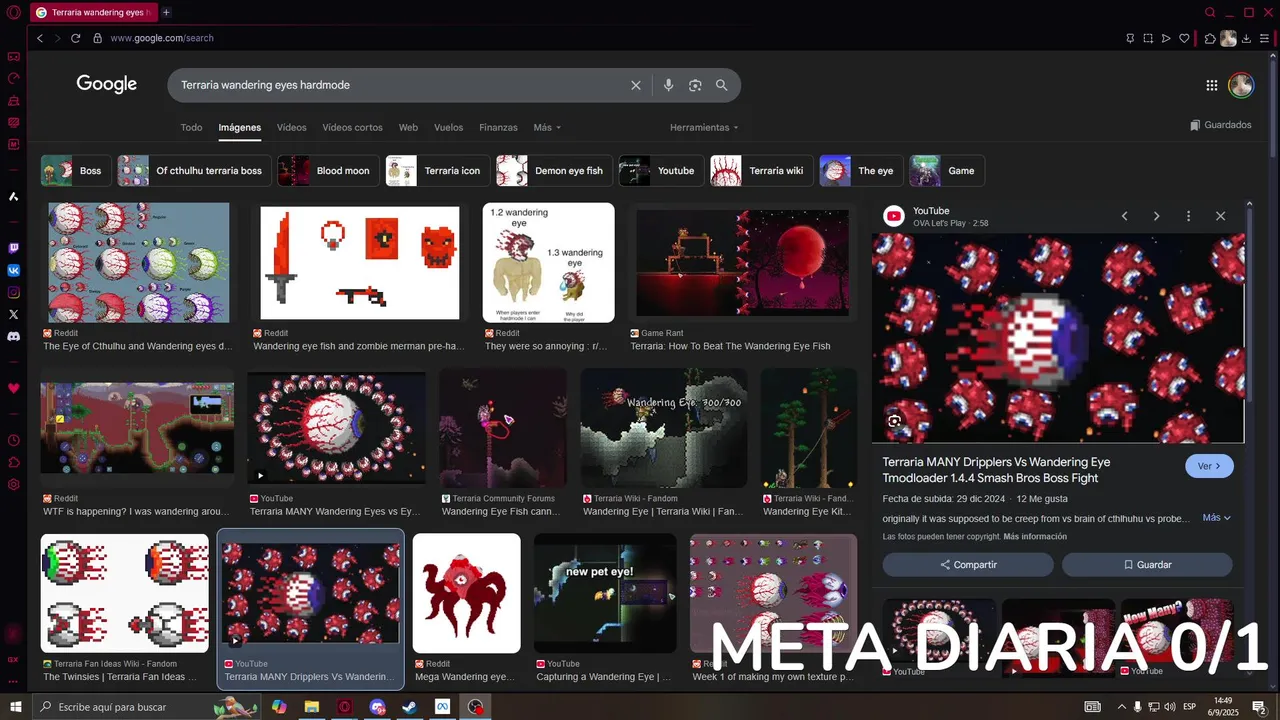Select the Of cthulhu terraria boss chip

click(194, 171)
